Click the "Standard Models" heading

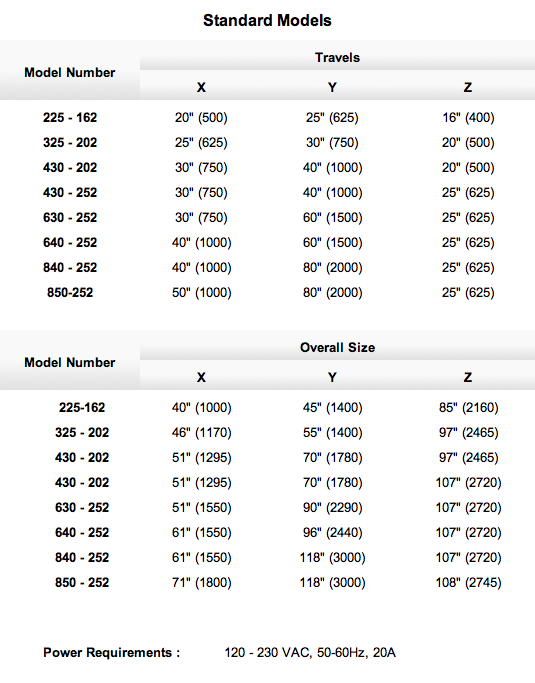267,20
